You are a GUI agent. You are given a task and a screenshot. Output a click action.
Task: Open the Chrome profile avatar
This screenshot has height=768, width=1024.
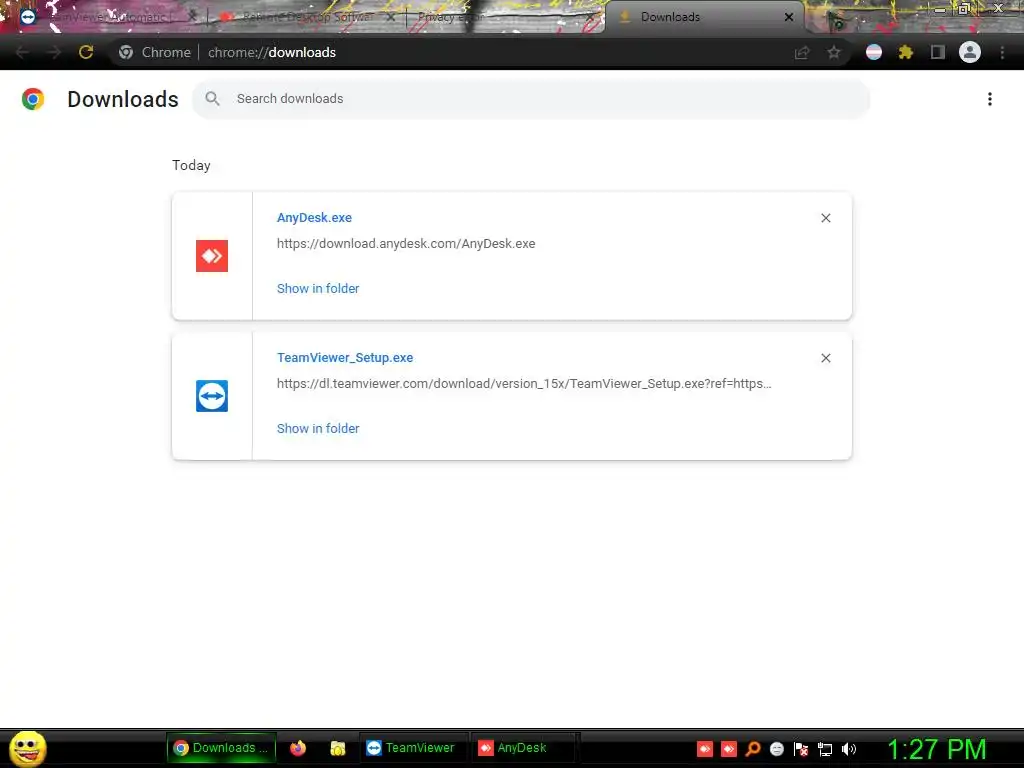tap(970, 52)
